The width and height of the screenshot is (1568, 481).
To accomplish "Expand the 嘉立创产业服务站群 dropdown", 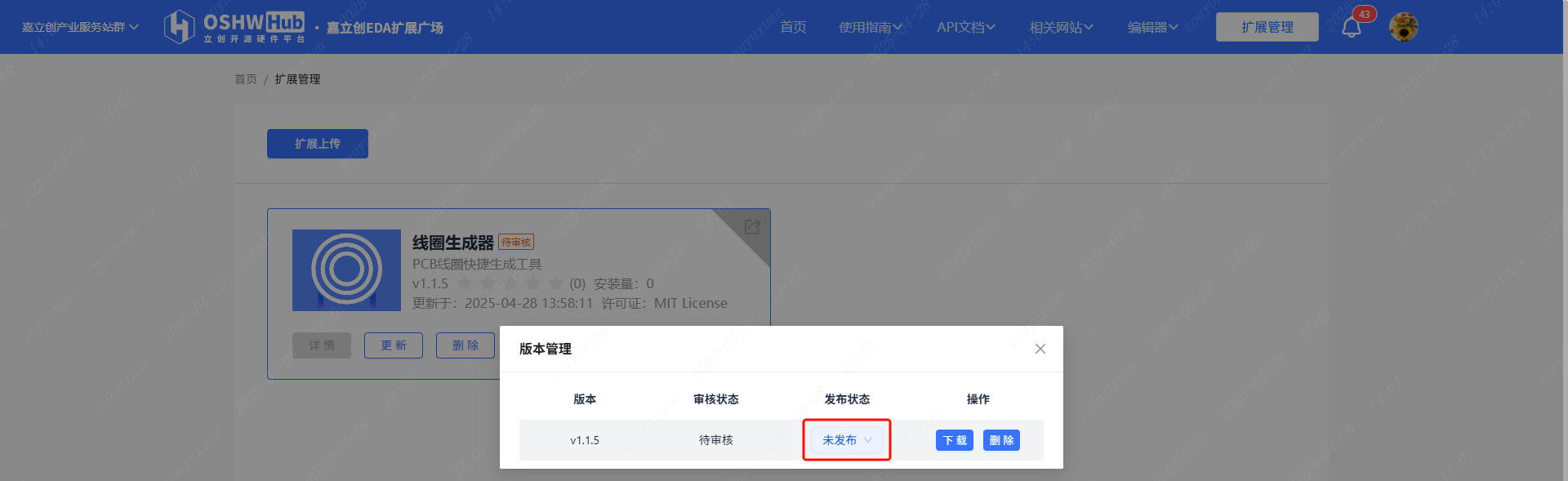I will point(80,27).
